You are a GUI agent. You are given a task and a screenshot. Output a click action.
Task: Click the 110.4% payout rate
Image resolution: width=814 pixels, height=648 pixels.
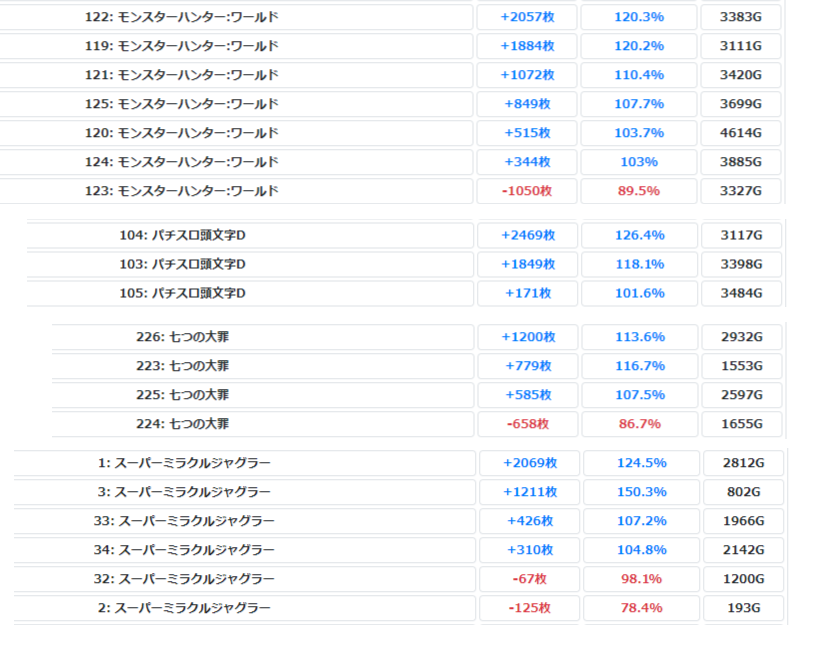tap(639, 75)
